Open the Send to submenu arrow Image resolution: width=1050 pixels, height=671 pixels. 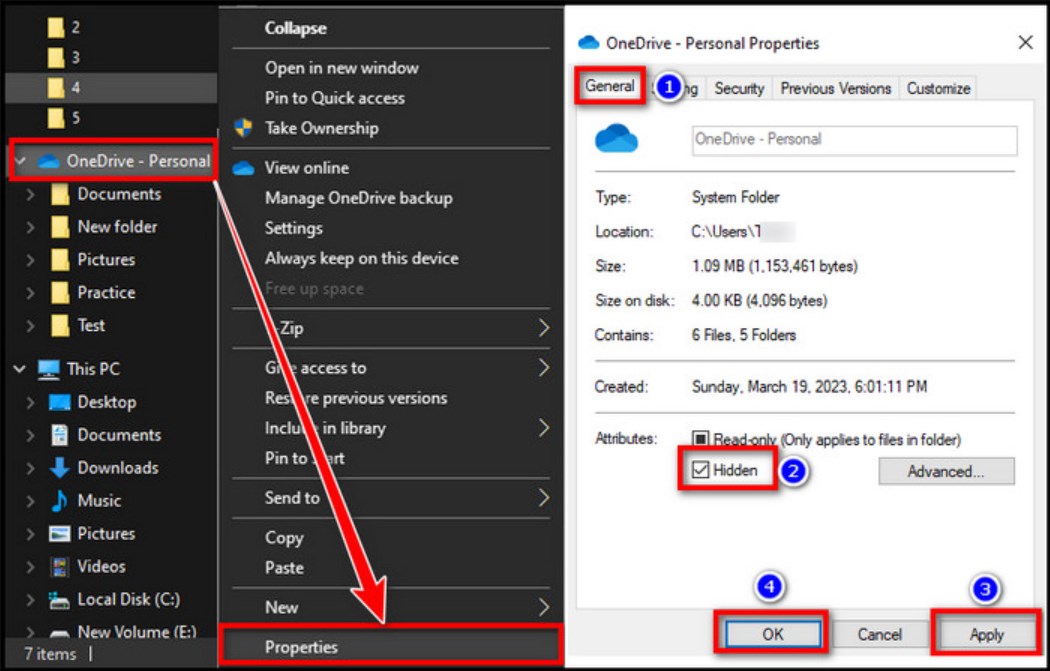(544, 497)
